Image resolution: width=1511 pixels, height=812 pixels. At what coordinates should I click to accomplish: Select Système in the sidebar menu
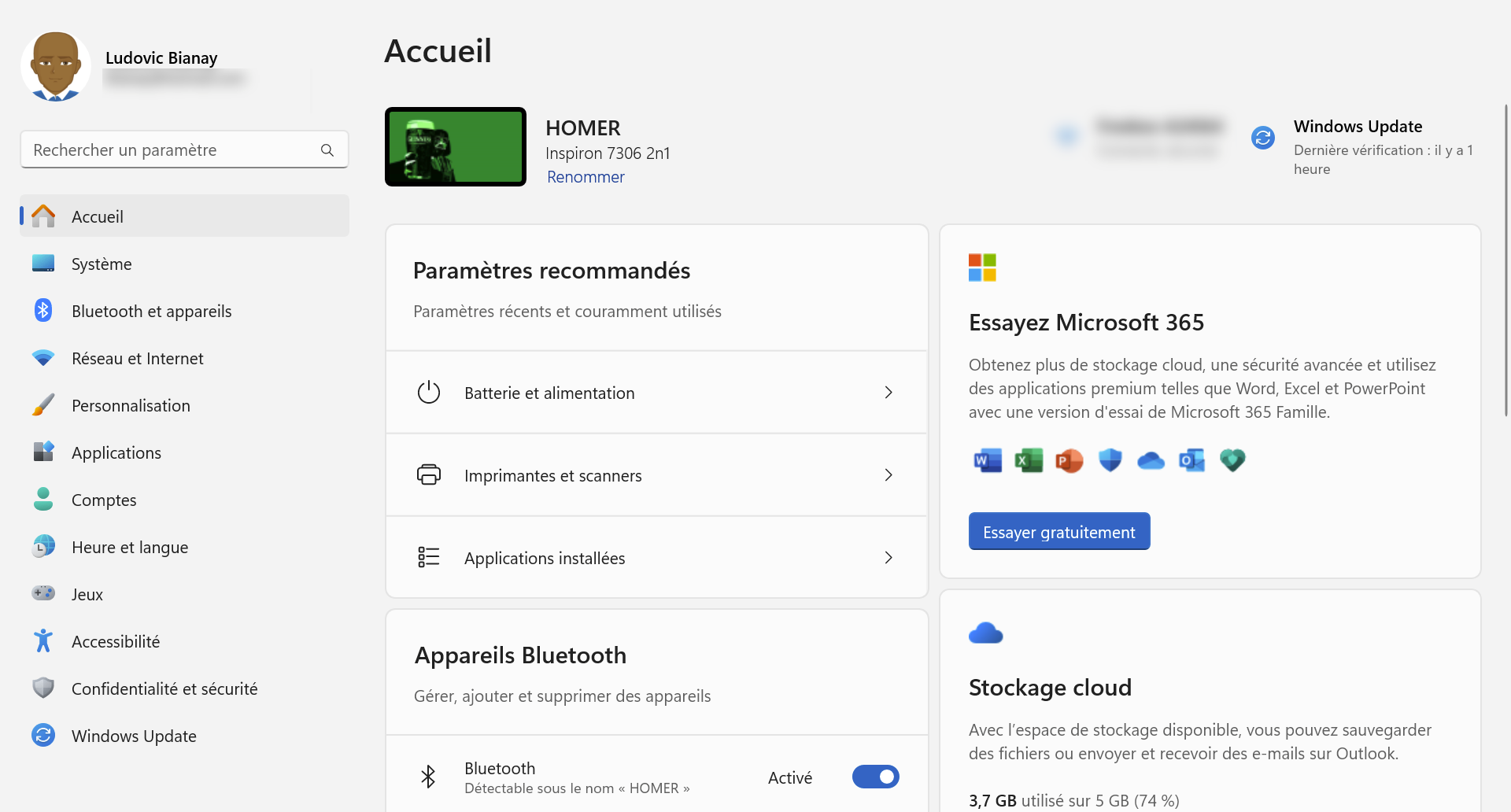(x=102, y=264)
